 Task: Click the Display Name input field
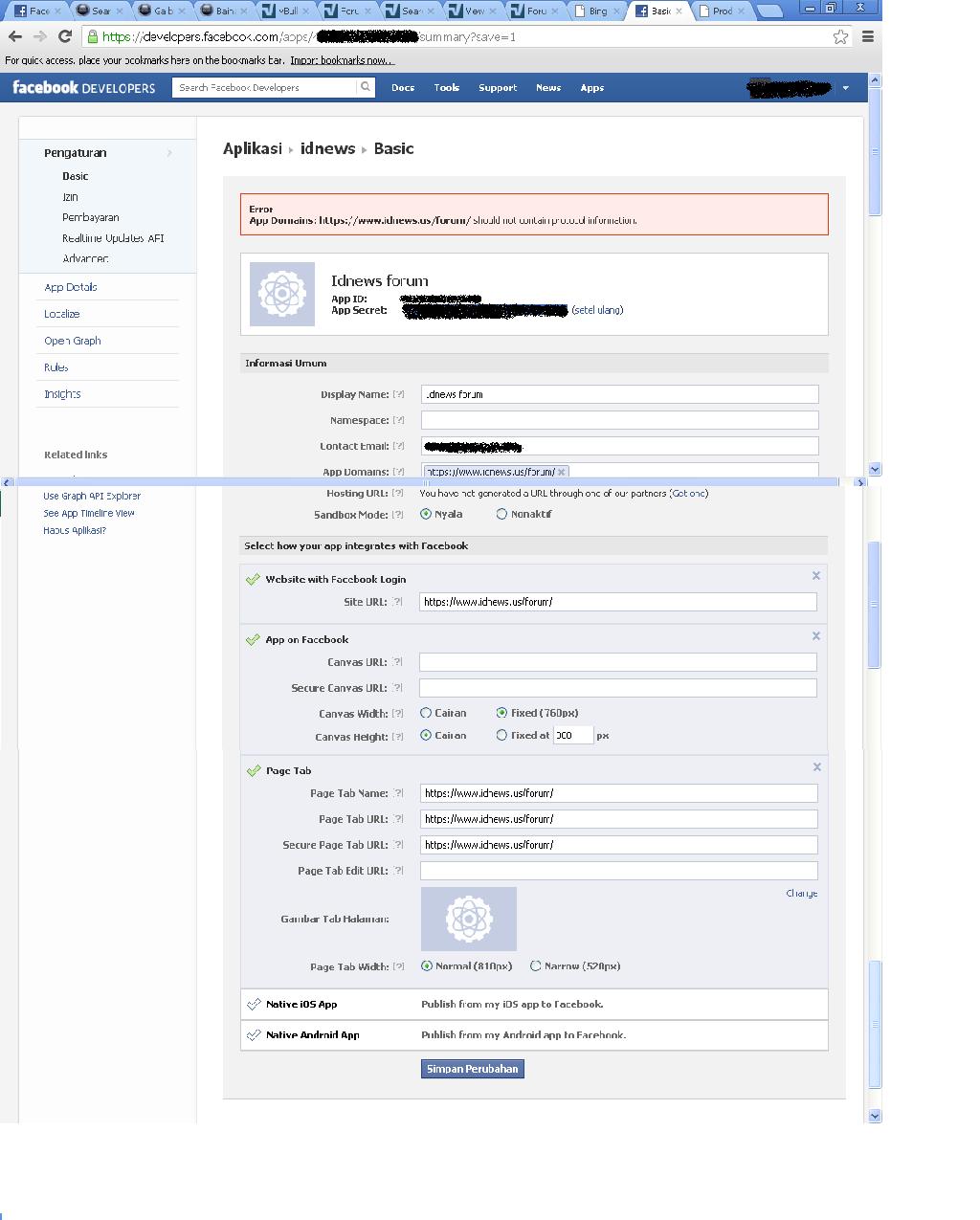(x=620, y=394)
